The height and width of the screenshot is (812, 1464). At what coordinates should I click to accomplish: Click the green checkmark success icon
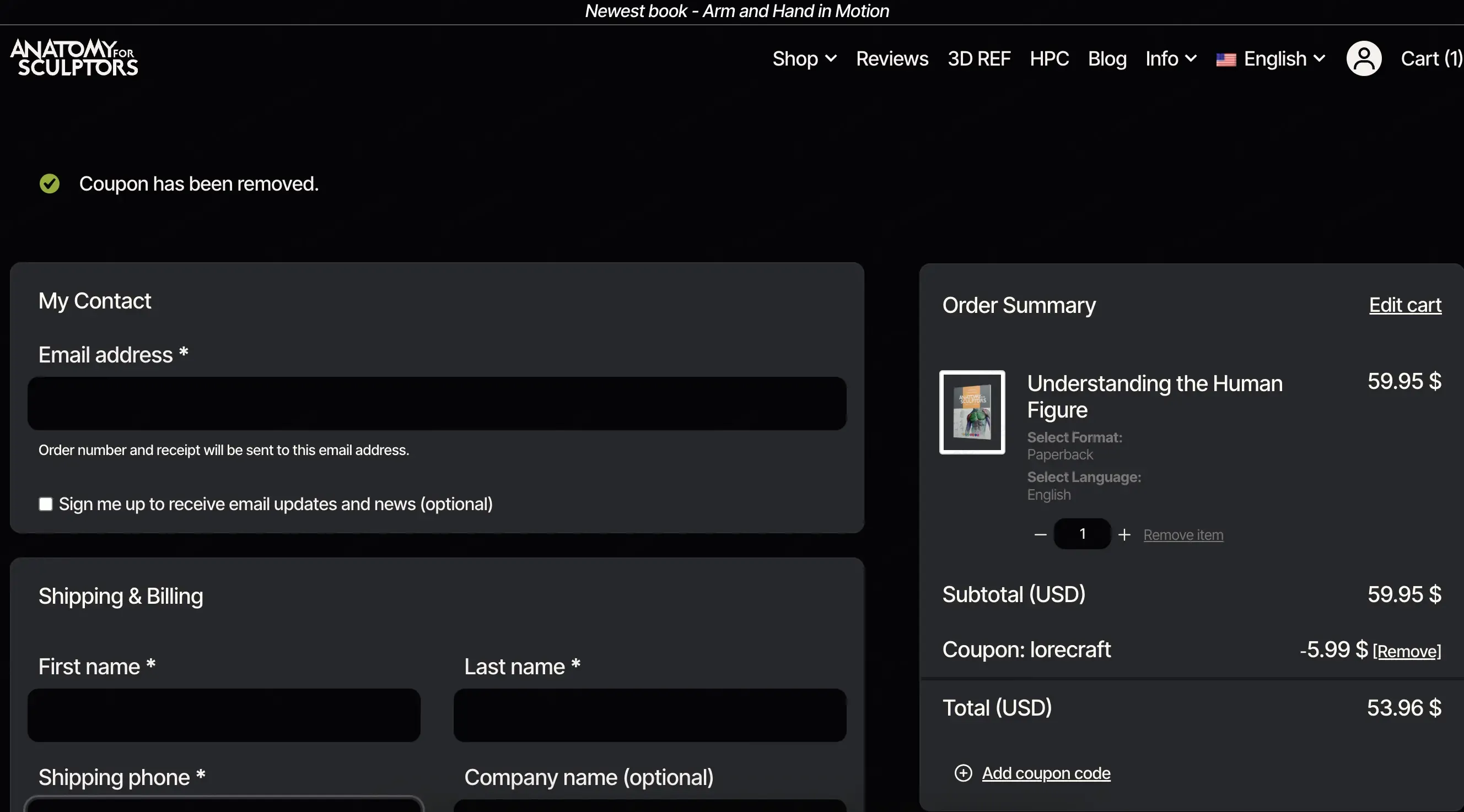pos(50,183)
